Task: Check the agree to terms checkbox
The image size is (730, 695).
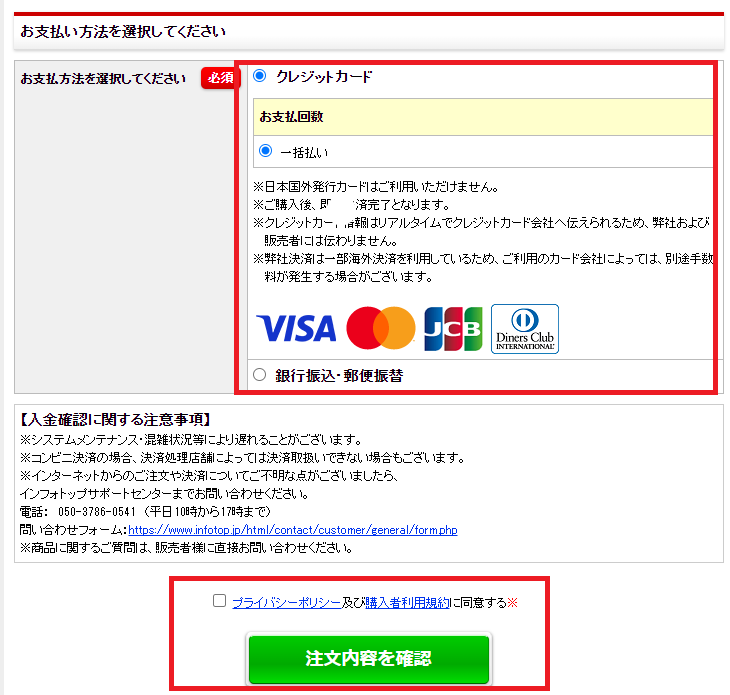Action: 219,601
